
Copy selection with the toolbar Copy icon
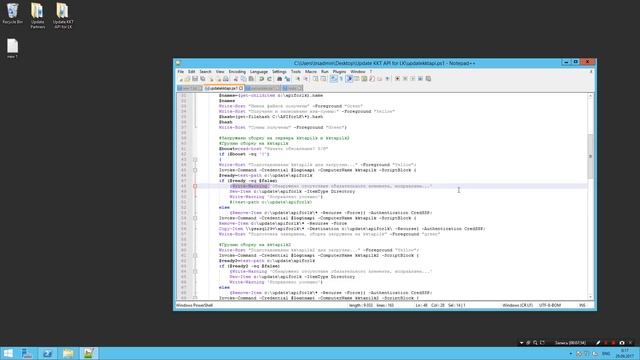[x=243, y=79]
